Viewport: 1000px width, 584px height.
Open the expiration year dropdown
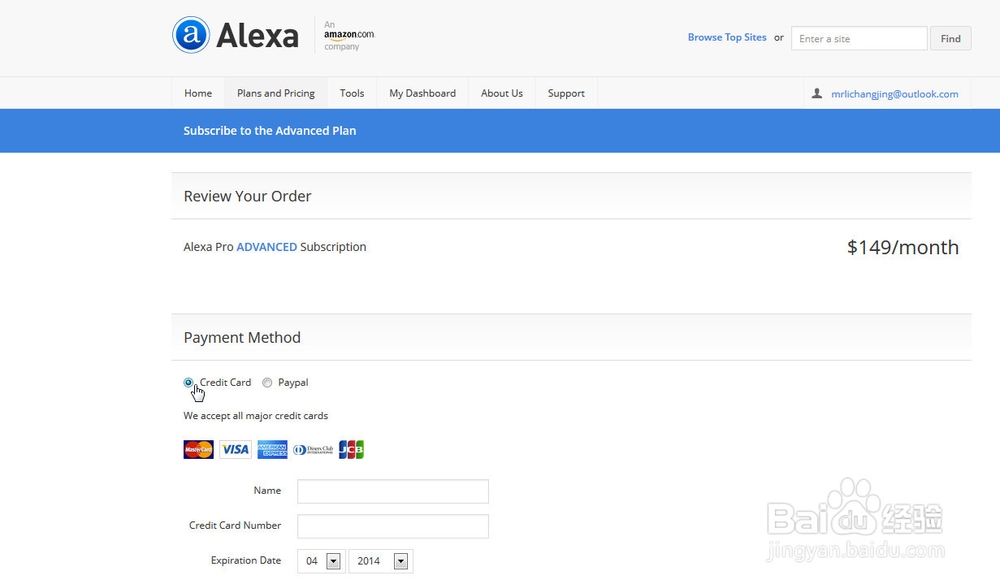381,561
